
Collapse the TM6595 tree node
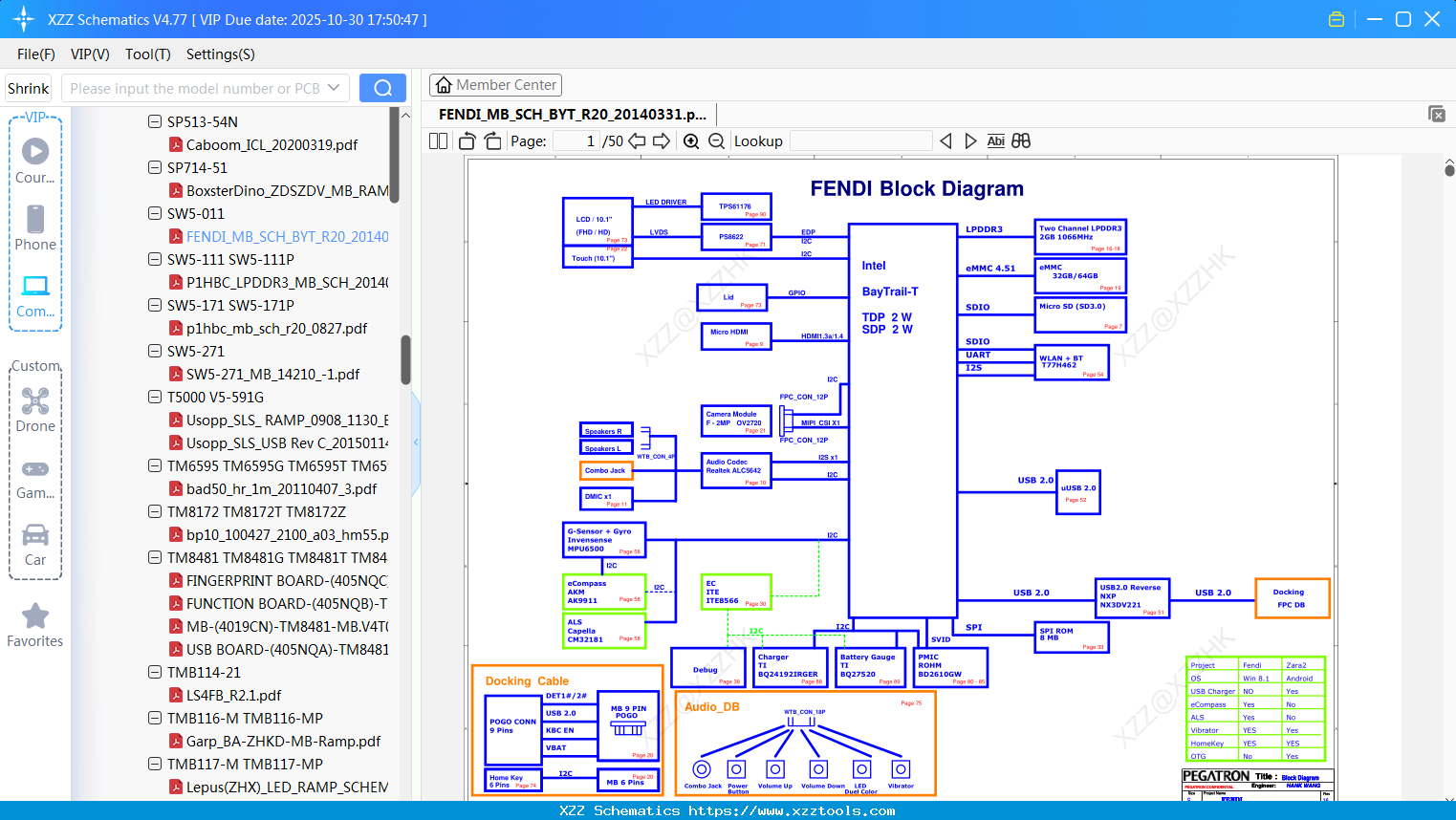click(155, 465)
